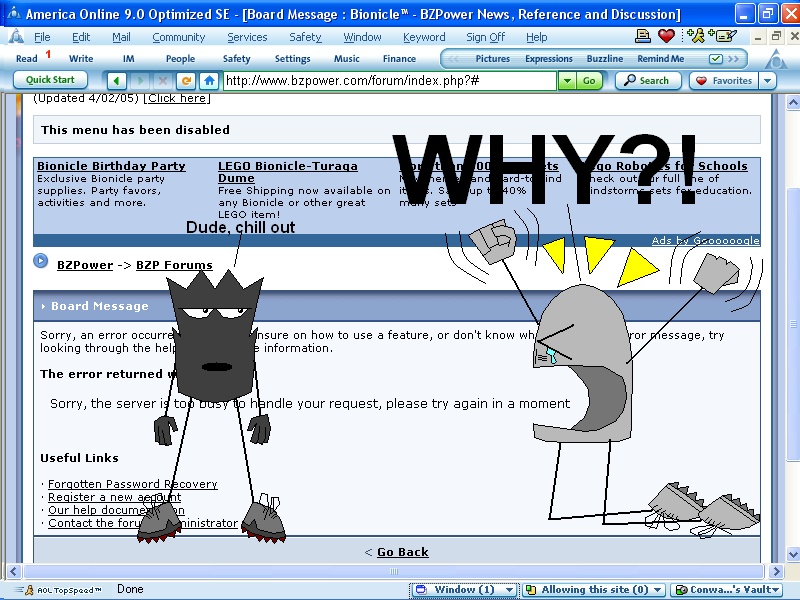Open Allowing this site pop-up dropdown
The image size is (800, 600).
pyautogui.click(x=658, y=590)
